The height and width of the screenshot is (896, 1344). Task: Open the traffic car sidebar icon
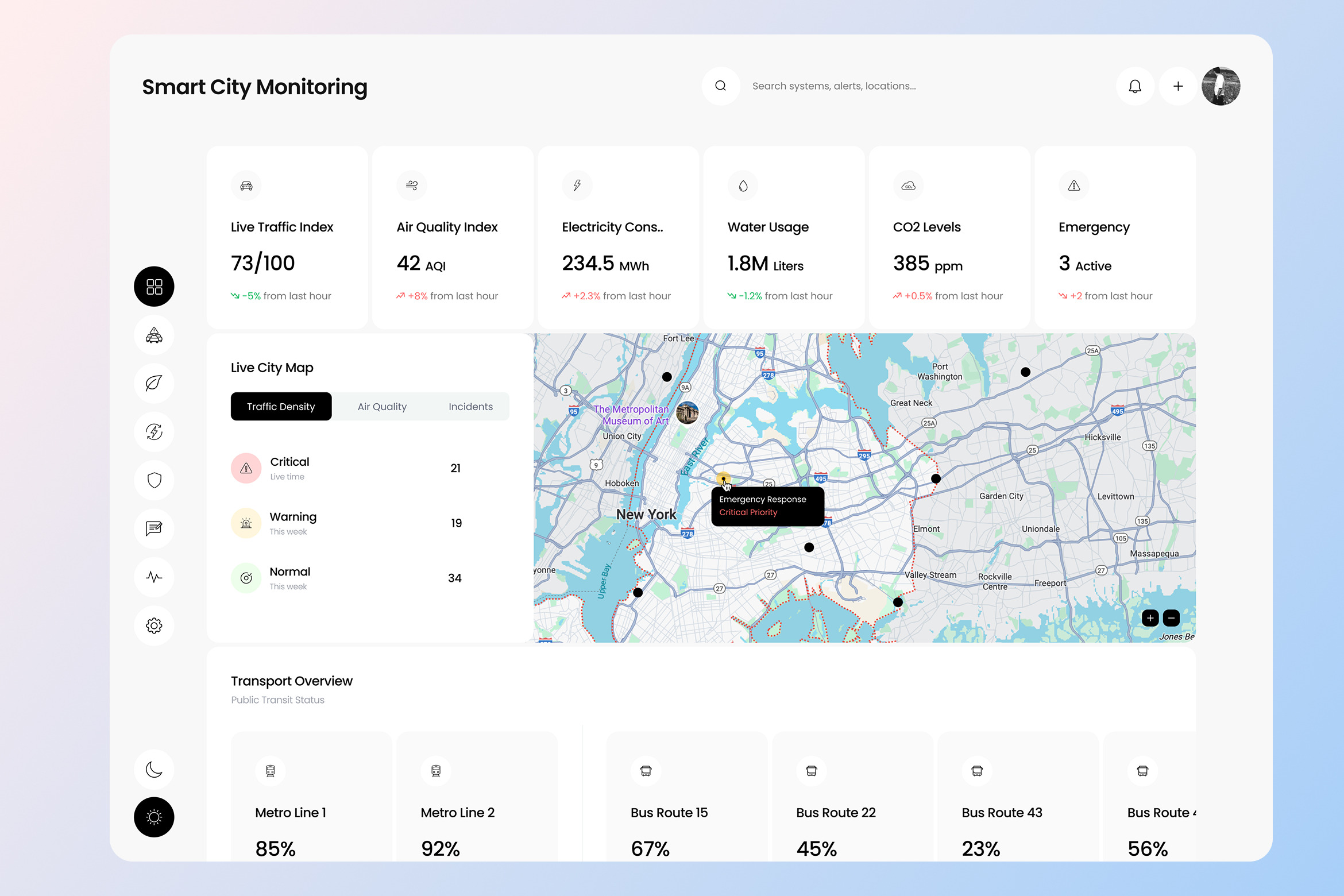pos(154,335)
